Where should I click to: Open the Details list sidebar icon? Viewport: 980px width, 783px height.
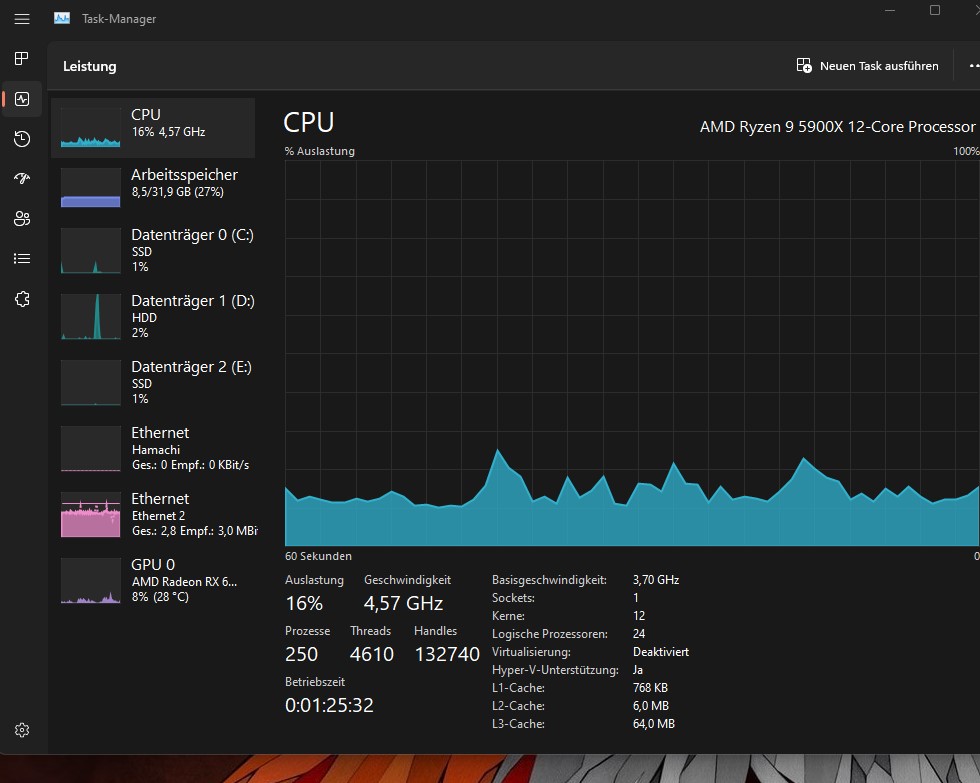tap(22, 259)
